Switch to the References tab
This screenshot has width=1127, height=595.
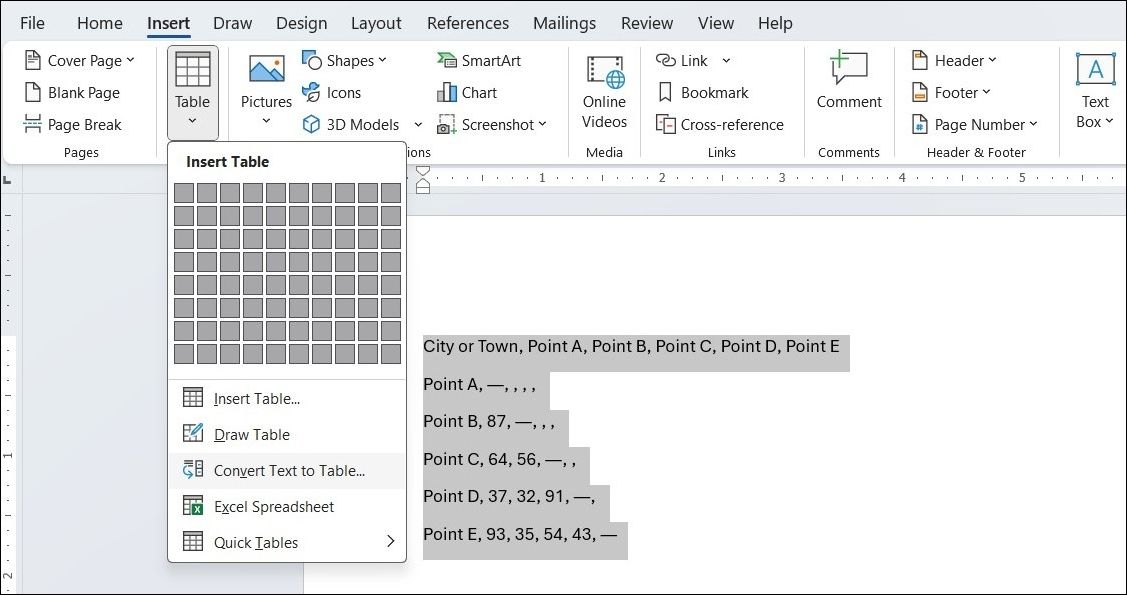point(468,23)
